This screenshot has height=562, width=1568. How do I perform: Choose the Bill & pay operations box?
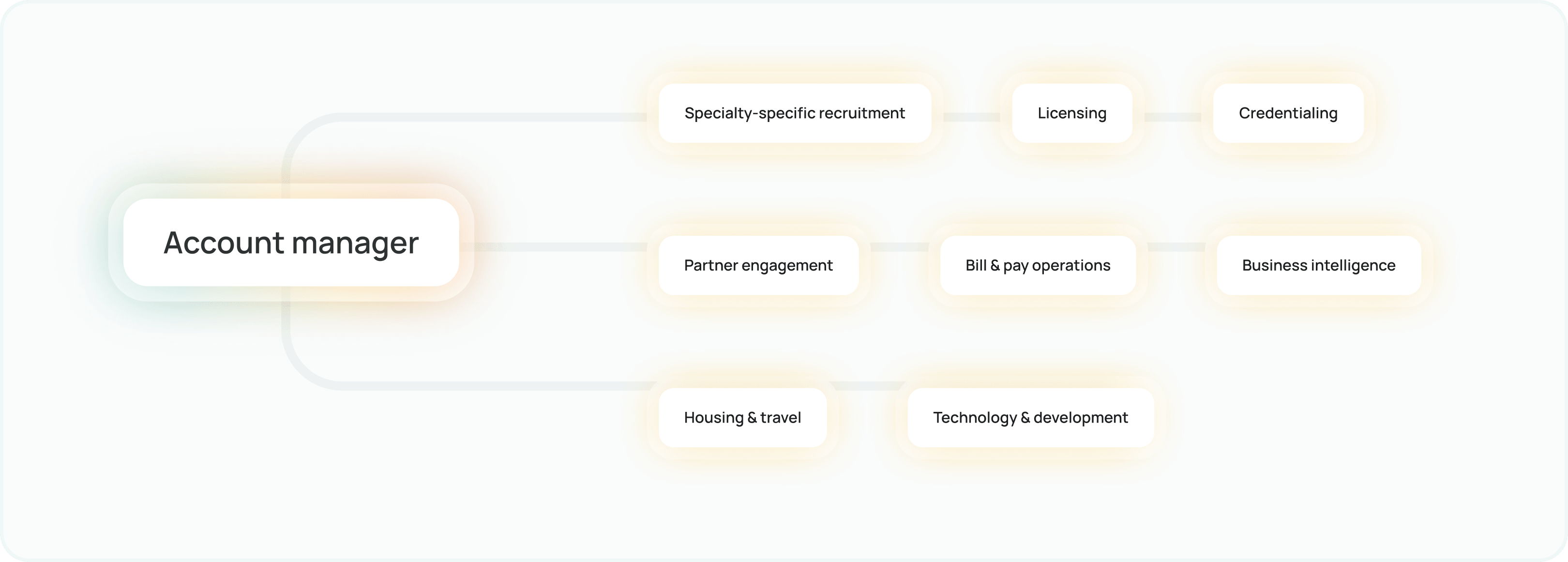click(1038, 265)
